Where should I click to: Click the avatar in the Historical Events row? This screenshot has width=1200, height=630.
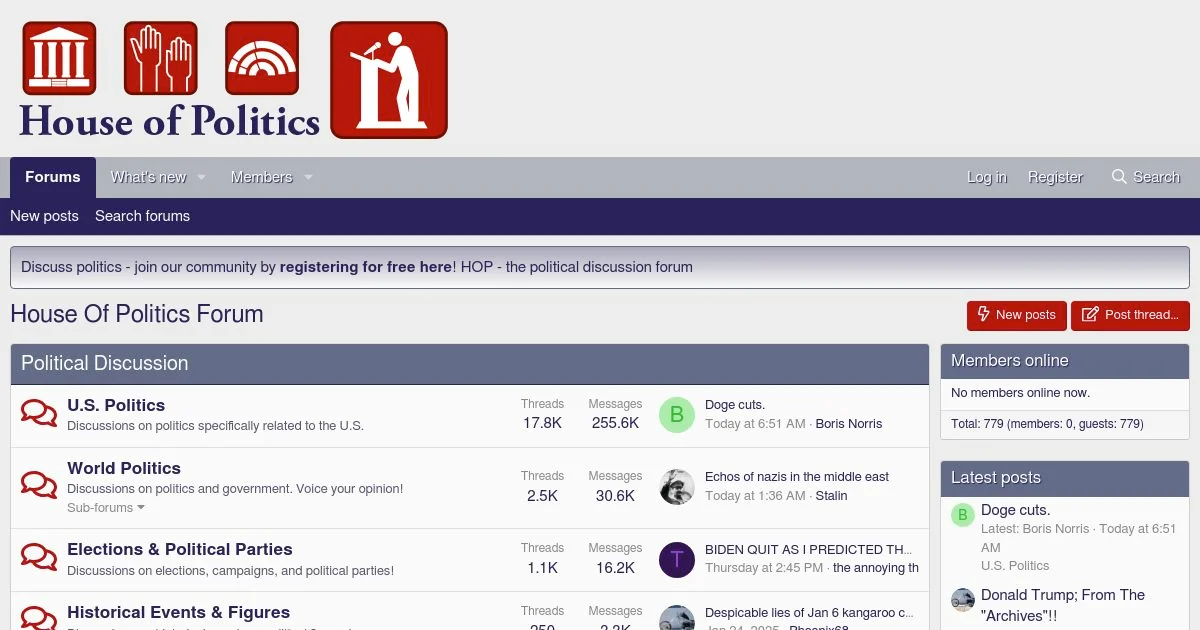(677, 618)
